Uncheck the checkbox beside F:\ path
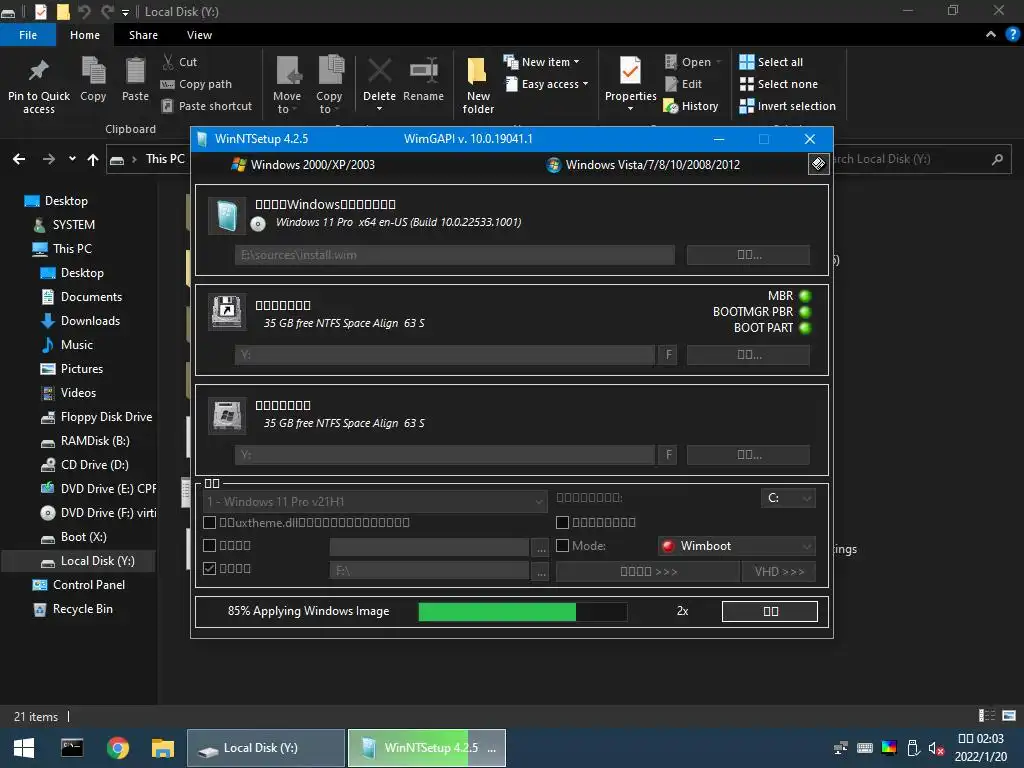The image size is (1024, 768). (x=210, y=568)
